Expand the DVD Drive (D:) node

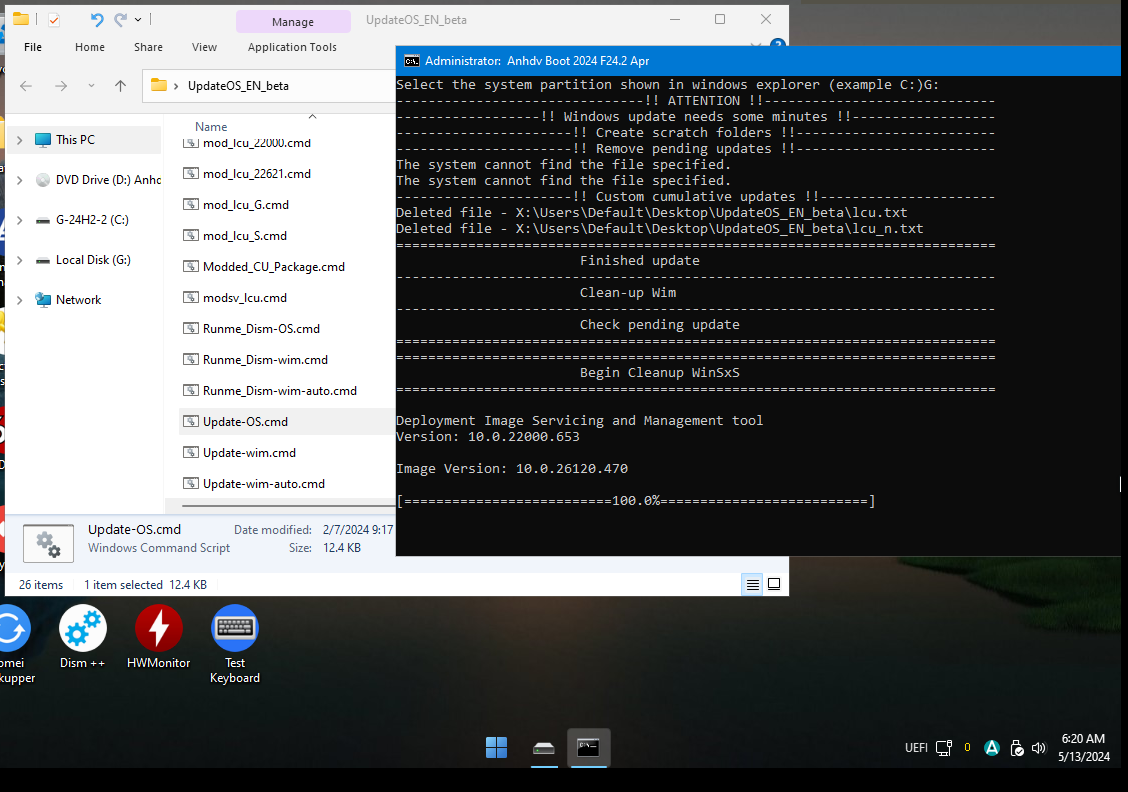(x=19, y=180)
